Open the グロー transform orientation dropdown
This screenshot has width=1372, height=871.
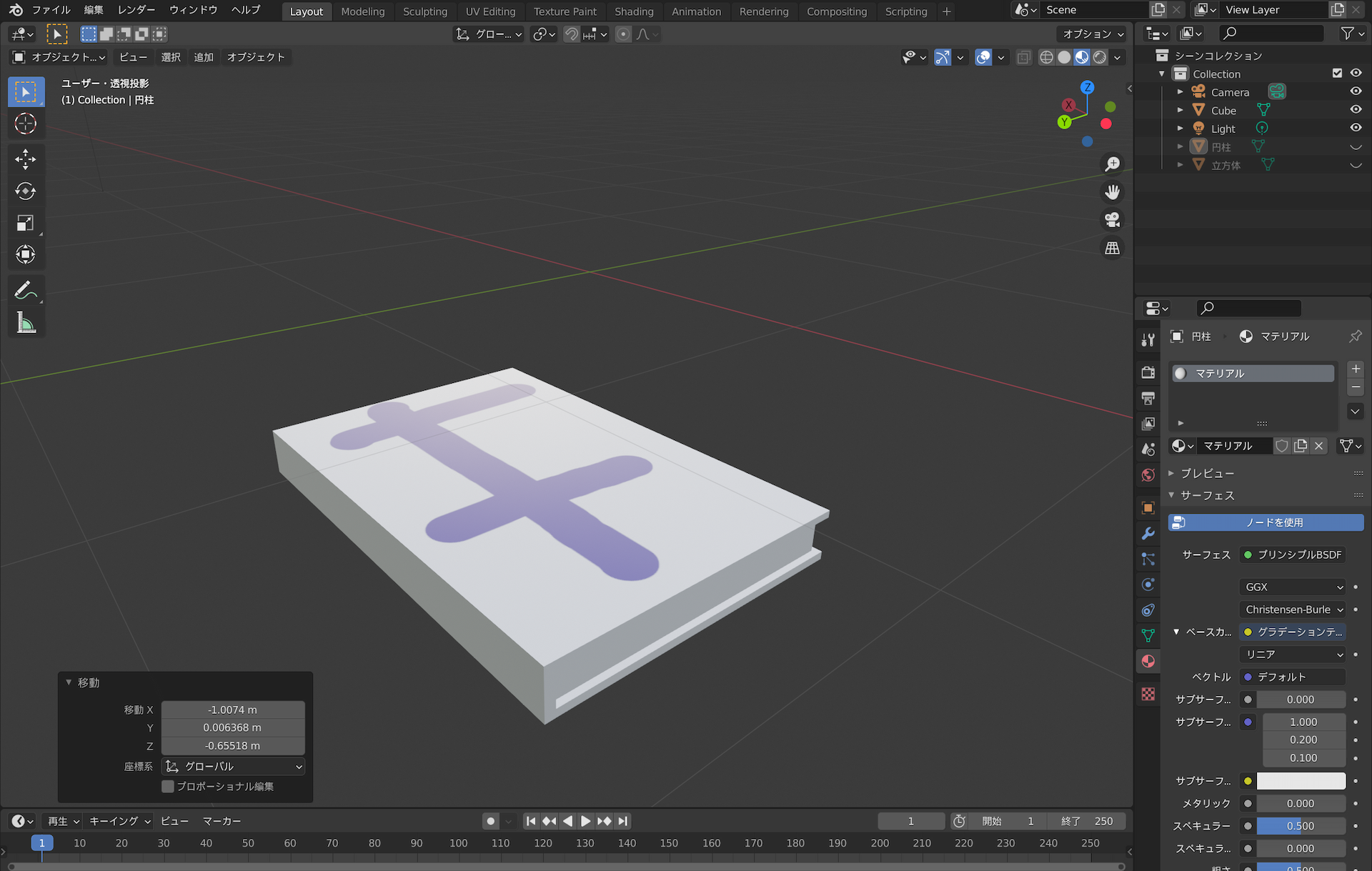[489, 34]
